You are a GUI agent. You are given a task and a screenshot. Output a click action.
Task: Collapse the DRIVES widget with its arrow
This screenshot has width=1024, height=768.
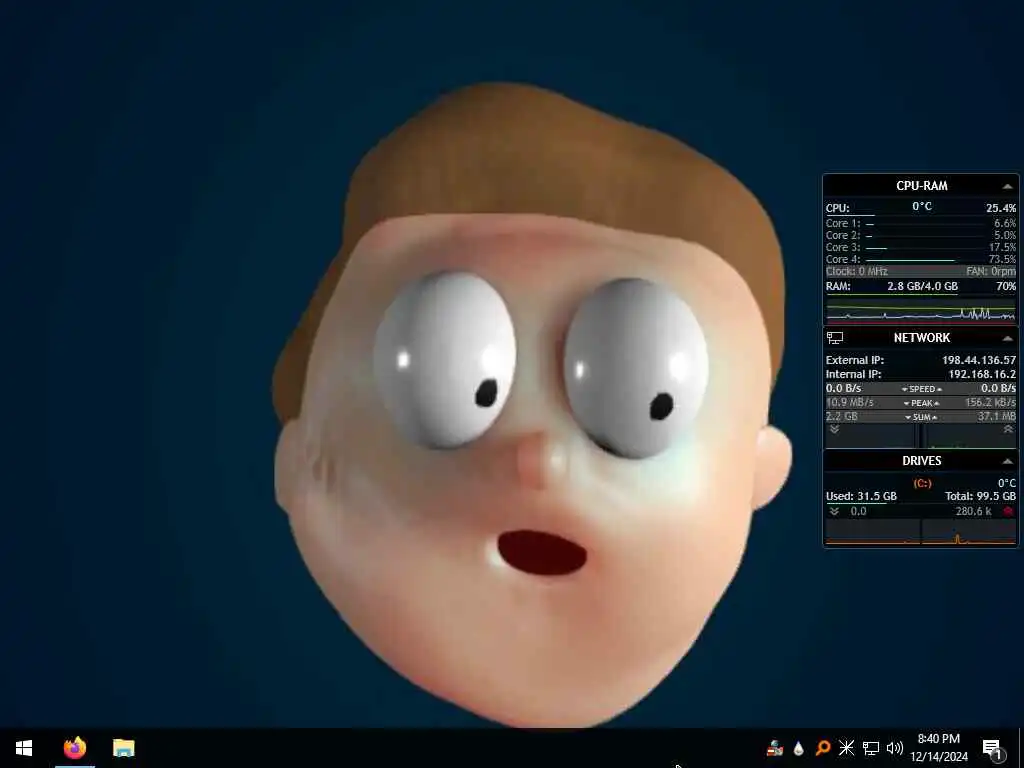(1007, 462)
